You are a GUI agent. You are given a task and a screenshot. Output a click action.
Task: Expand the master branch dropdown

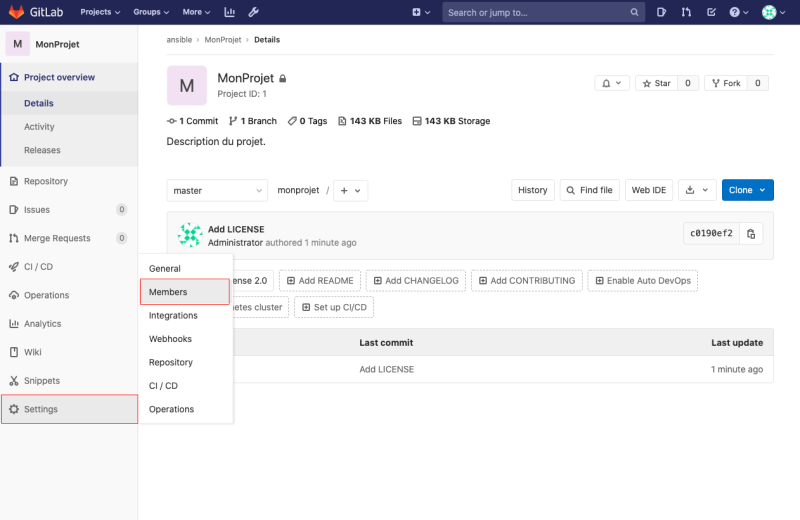pos(217,190)
